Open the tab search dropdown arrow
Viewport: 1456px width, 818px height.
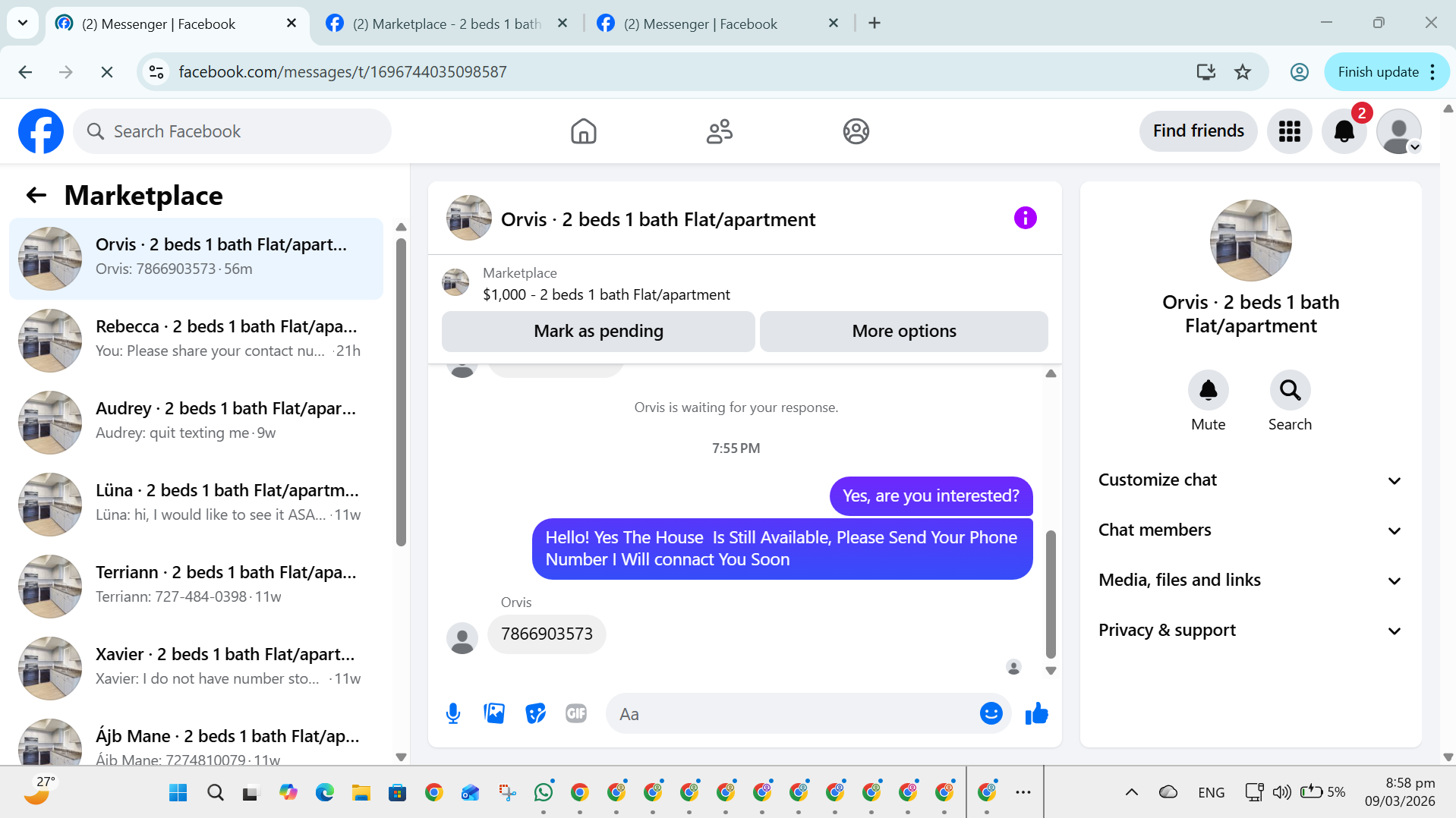[23, 23]
